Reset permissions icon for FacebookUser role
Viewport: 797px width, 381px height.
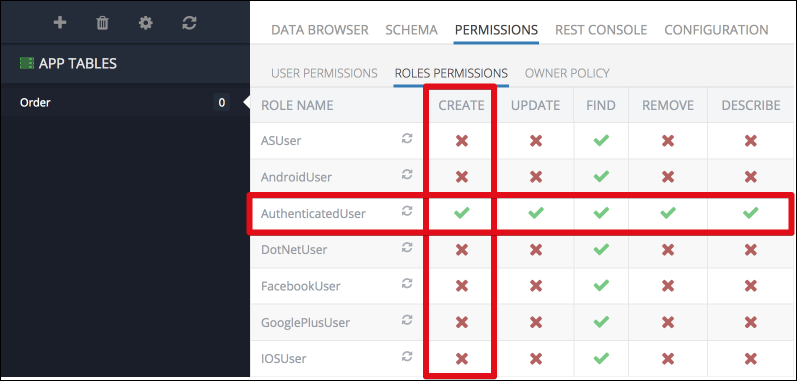407,284
